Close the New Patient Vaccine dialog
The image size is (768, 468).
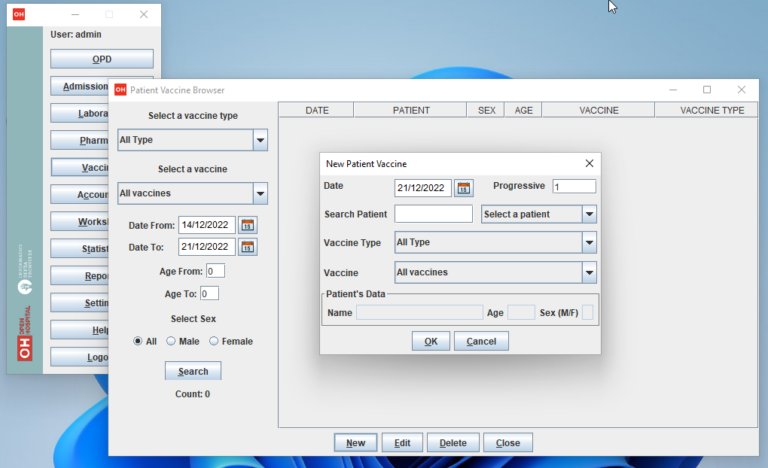coord(589,163)
